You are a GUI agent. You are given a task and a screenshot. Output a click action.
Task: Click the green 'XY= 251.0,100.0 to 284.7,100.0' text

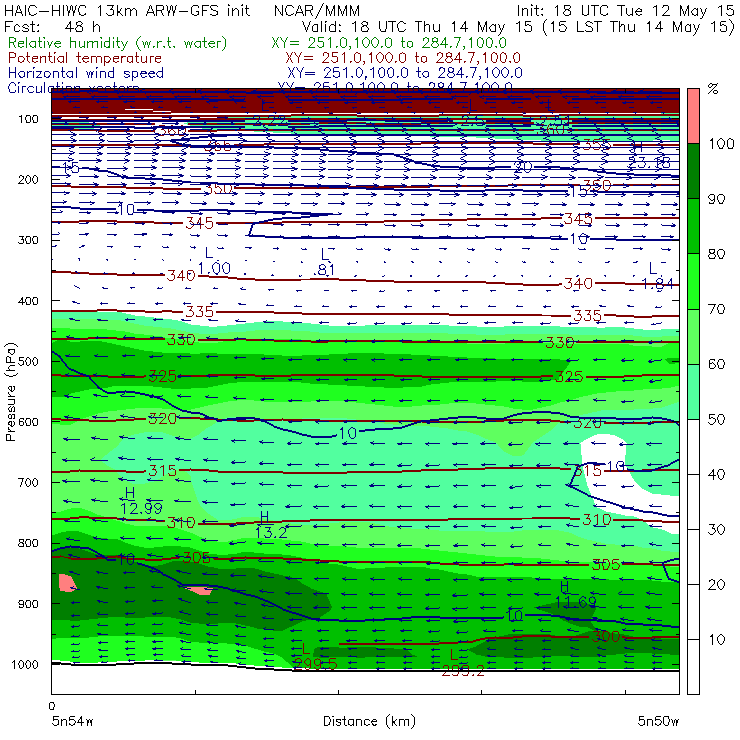pyautogui.click(x=389, y=43)
